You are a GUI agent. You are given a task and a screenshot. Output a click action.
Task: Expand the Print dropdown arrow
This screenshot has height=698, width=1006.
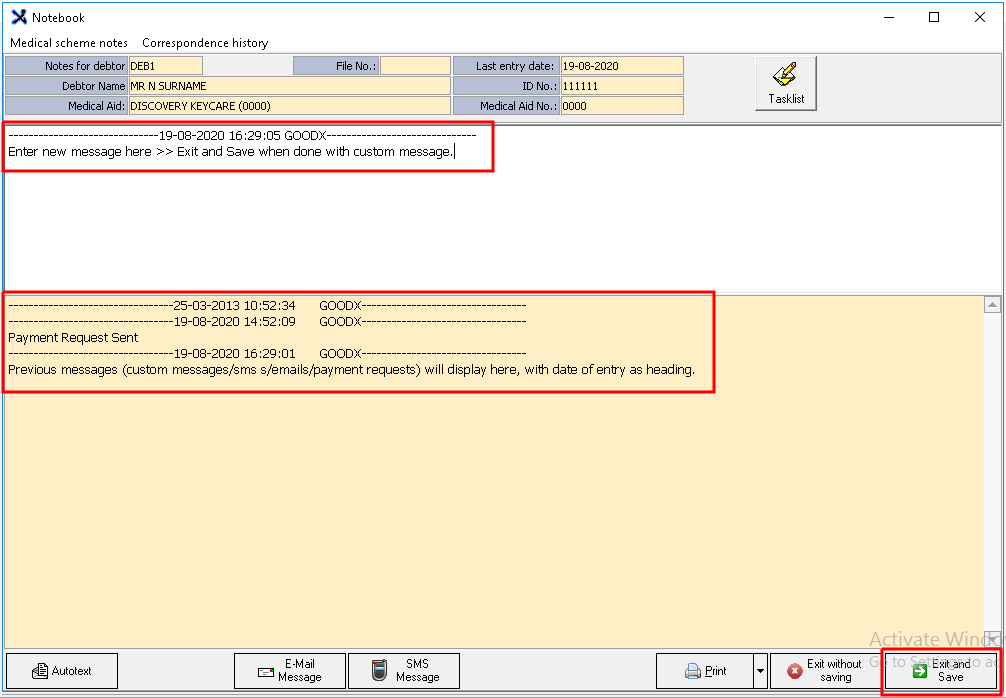(x=760, y=670)
